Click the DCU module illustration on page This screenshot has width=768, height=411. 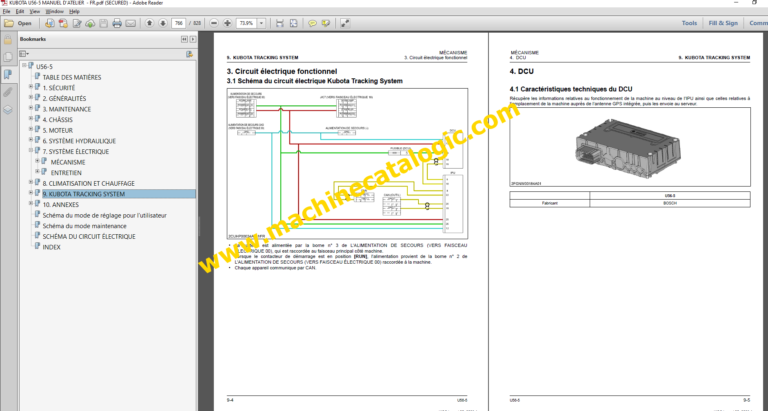point(628,148)
